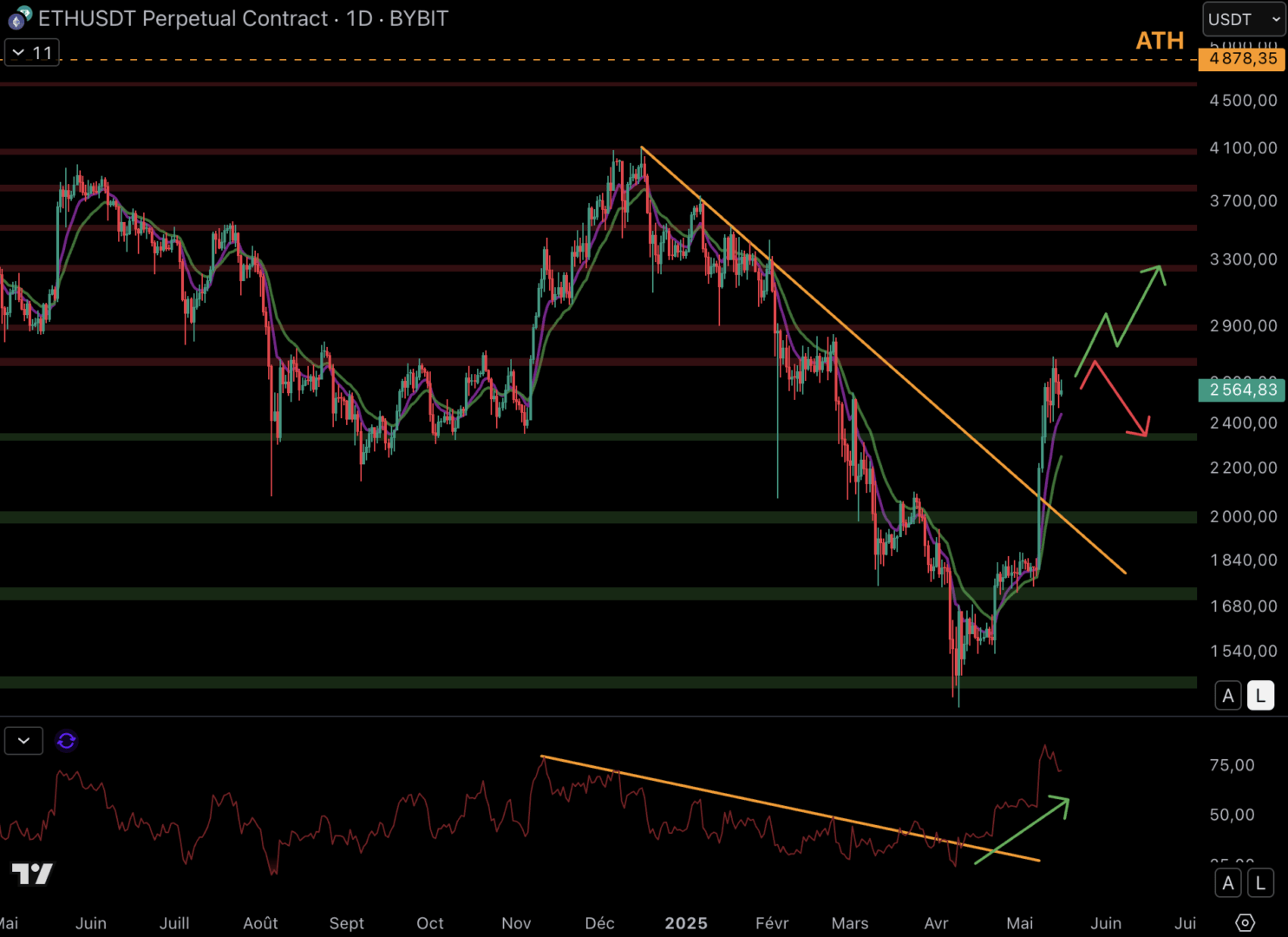The image size is (1288, 937).
Task: Click the Mars time axis label
Action: tap(850, 923)
